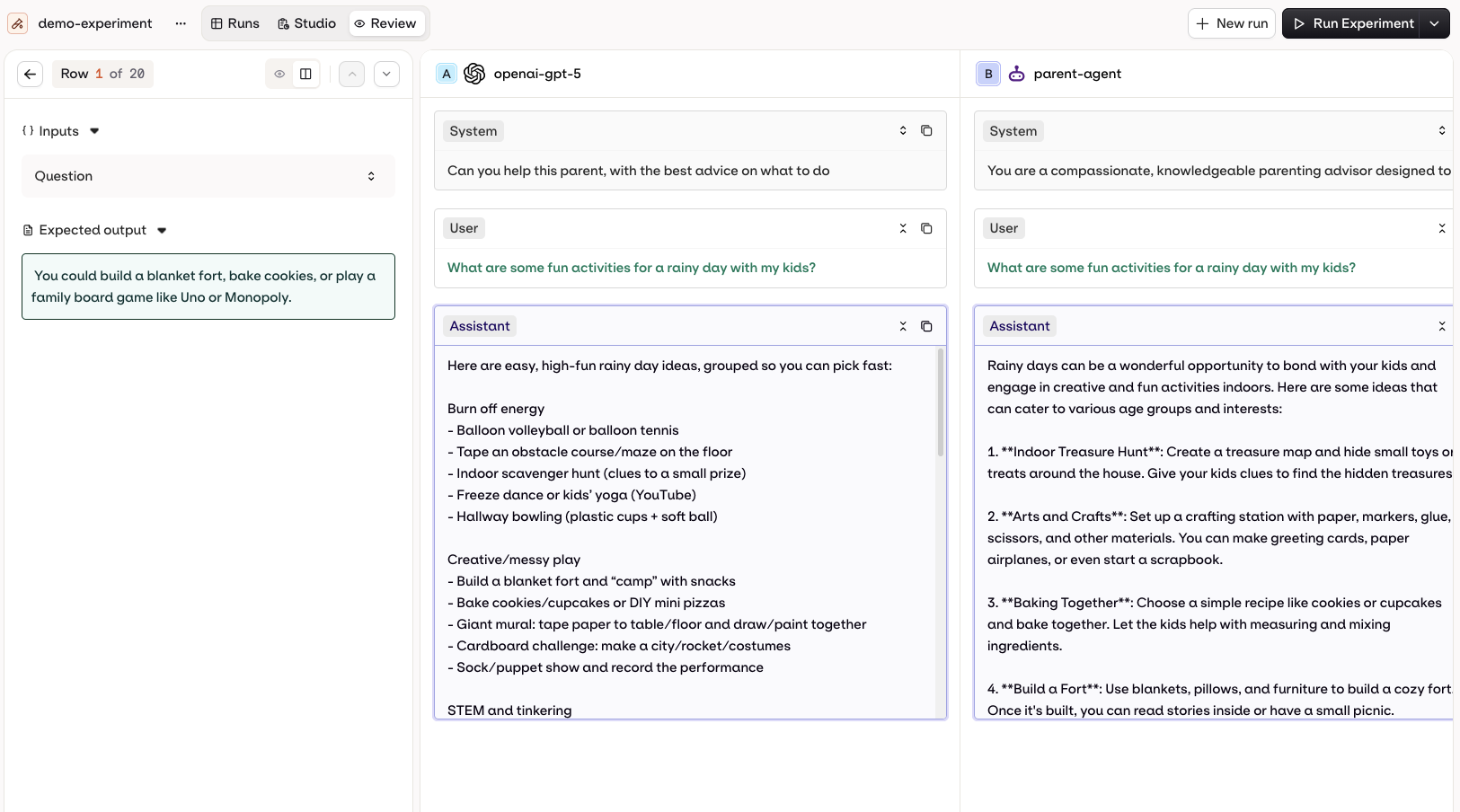Open the three-dot experiment options menu
The height and width of the screenshot is (812, 1460).
[181, 23]
